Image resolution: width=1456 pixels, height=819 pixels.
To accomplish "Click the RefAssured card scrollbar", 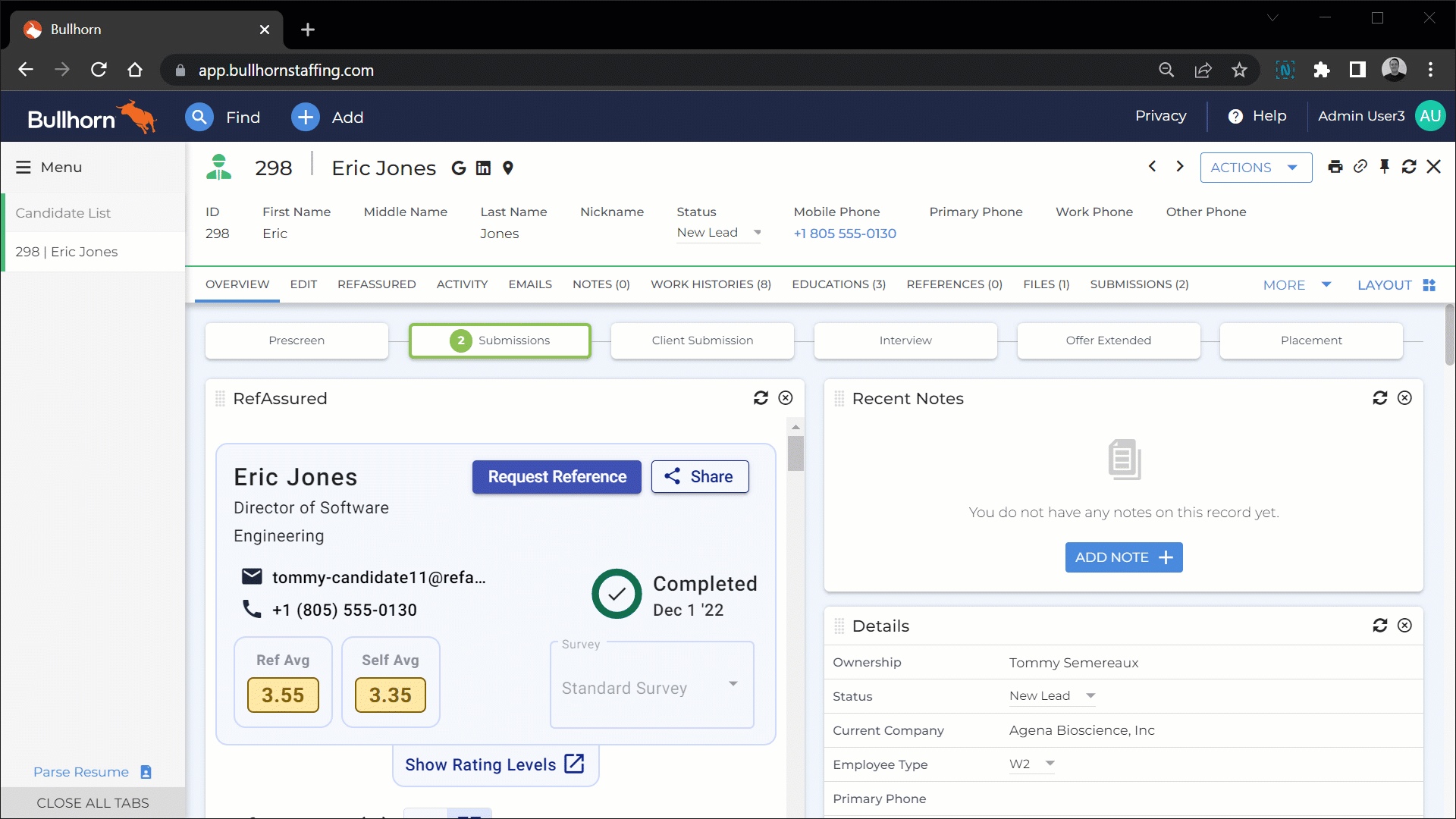I will tap(795, 453).
